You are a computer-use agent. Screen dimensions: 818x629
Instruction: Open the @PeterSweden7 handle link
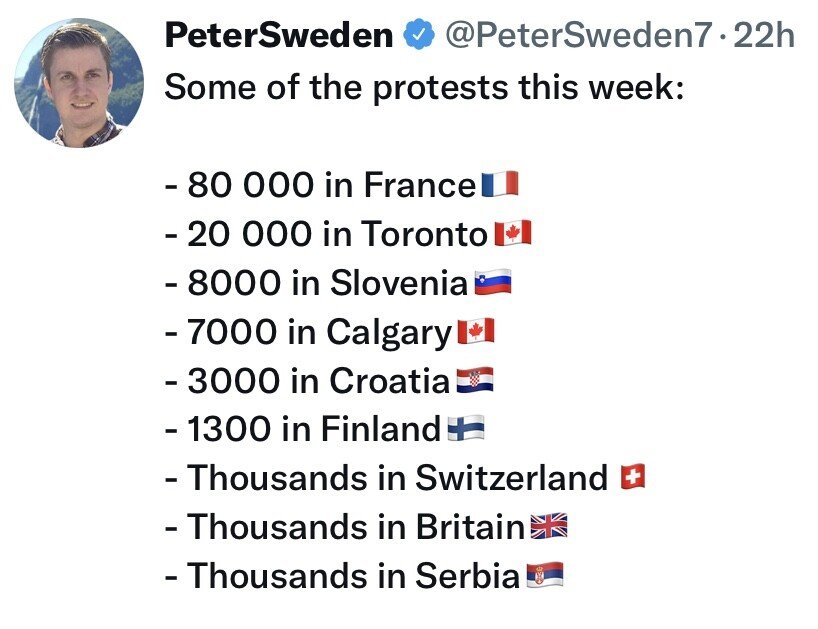(577, 36)
